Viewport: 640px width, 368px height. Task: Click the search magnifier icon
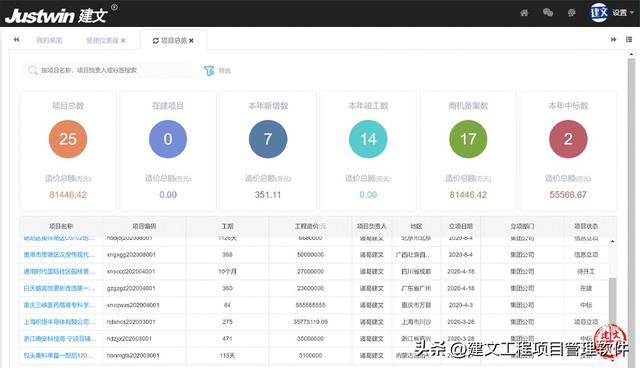tap(33, 70)
